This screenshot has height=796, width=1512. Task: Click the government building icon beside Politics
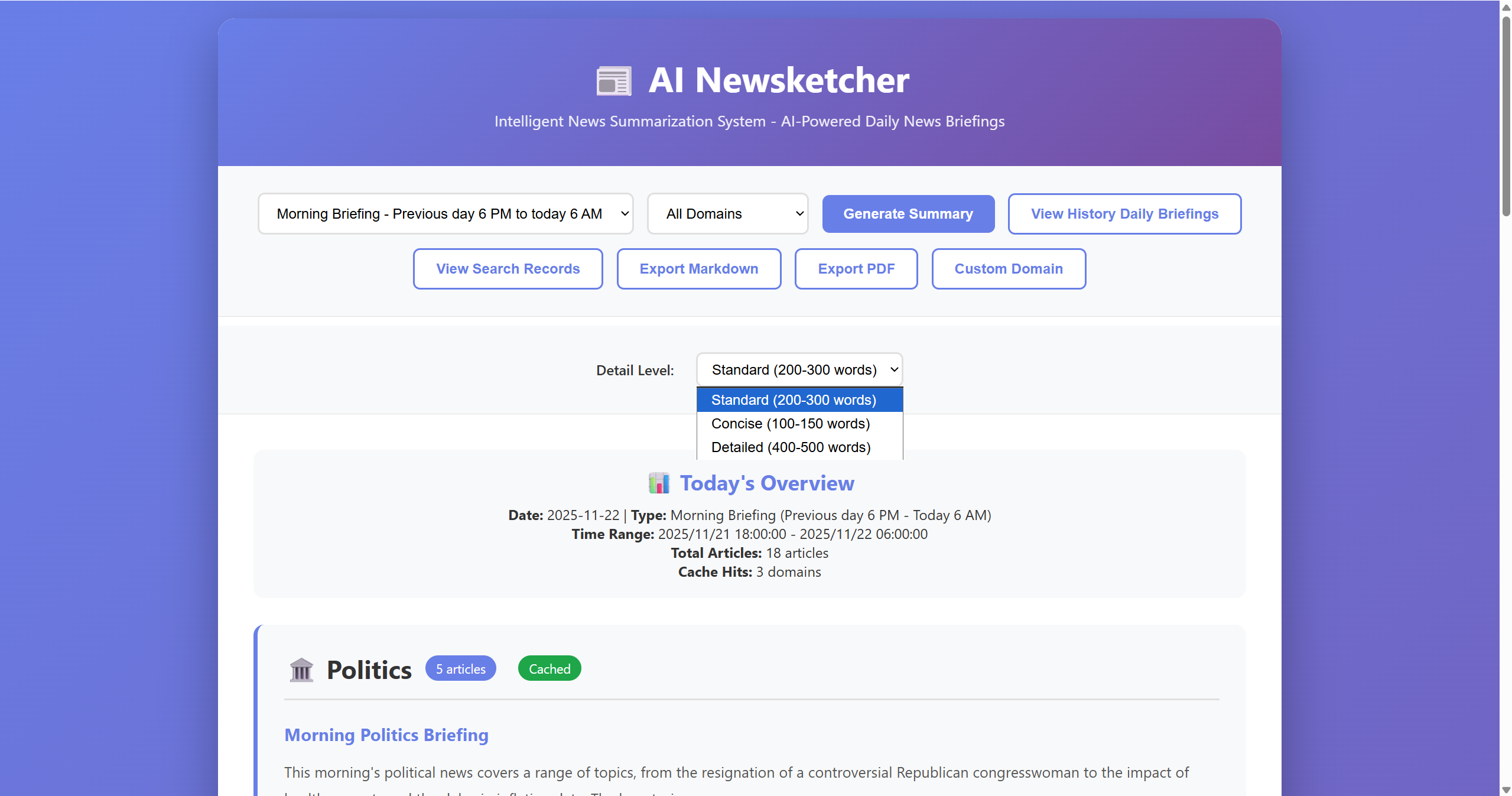(301, 670)
